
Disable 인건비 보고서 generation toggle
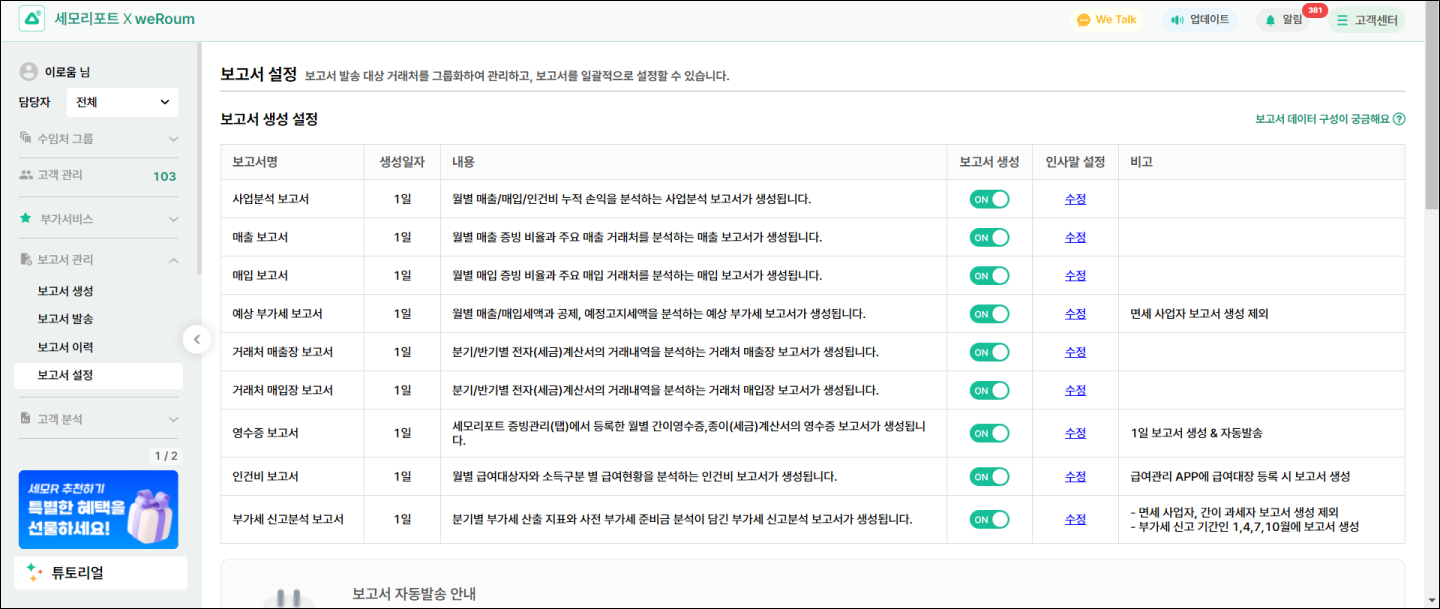pyautogui.click(x=989, y=476)
